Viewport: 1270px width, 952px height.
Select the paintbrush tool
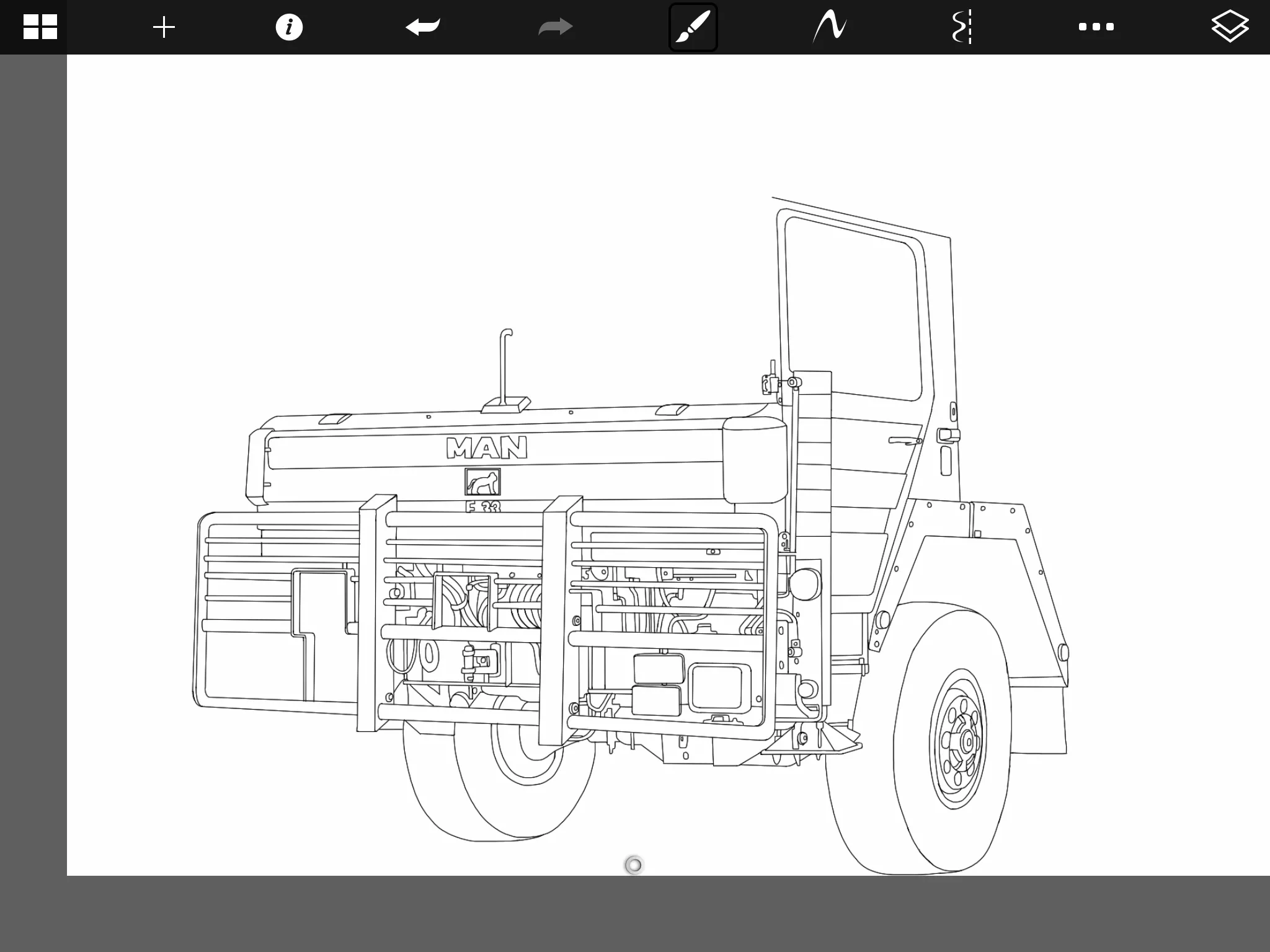693,27
